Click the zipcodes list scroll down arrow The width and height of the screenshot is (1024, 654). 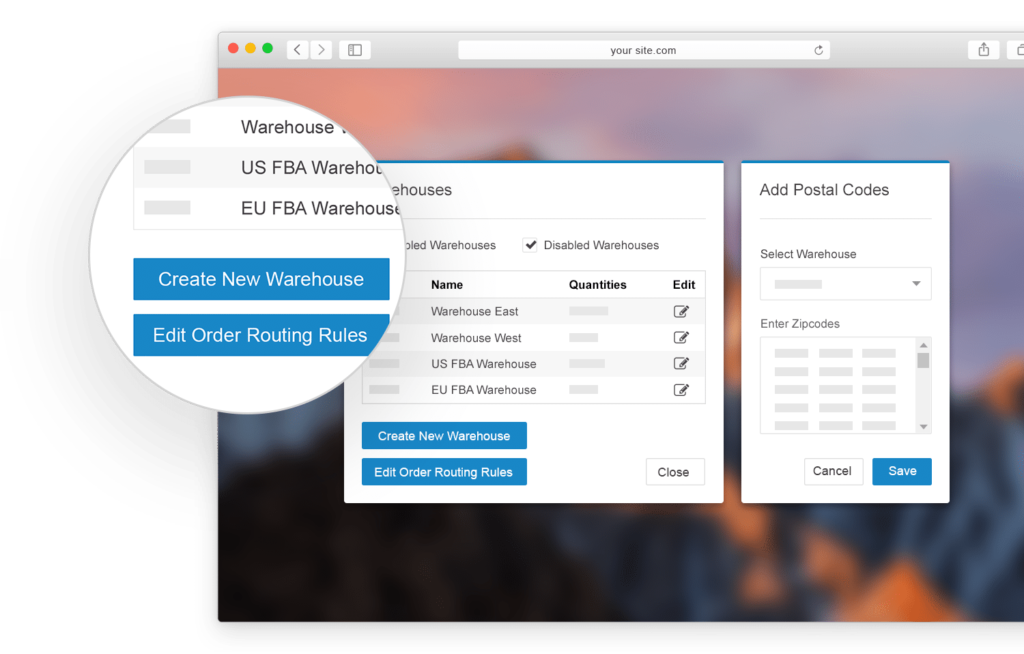(923, 427)
